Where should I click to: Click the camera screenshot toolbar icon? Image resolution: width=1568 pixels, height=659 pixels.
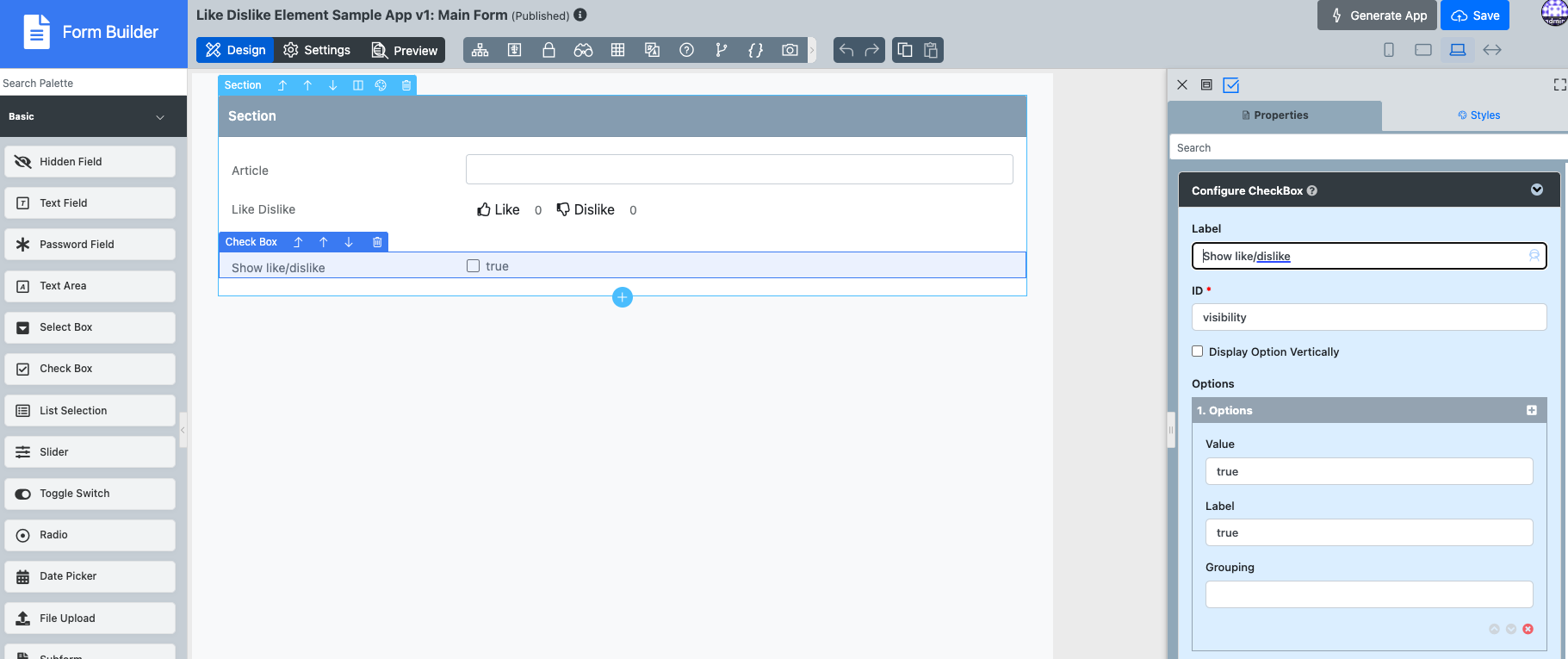click(x=790, y=50)
